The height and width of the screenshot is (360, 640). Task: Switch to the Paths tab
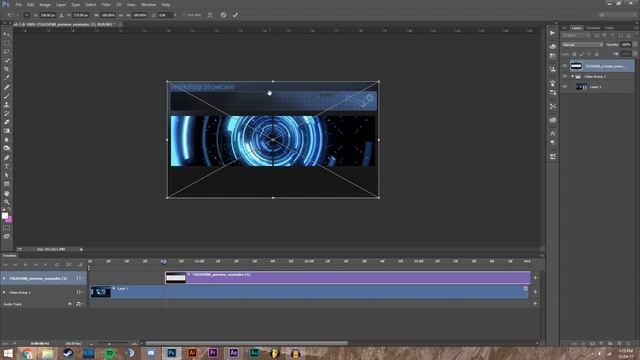609,28
